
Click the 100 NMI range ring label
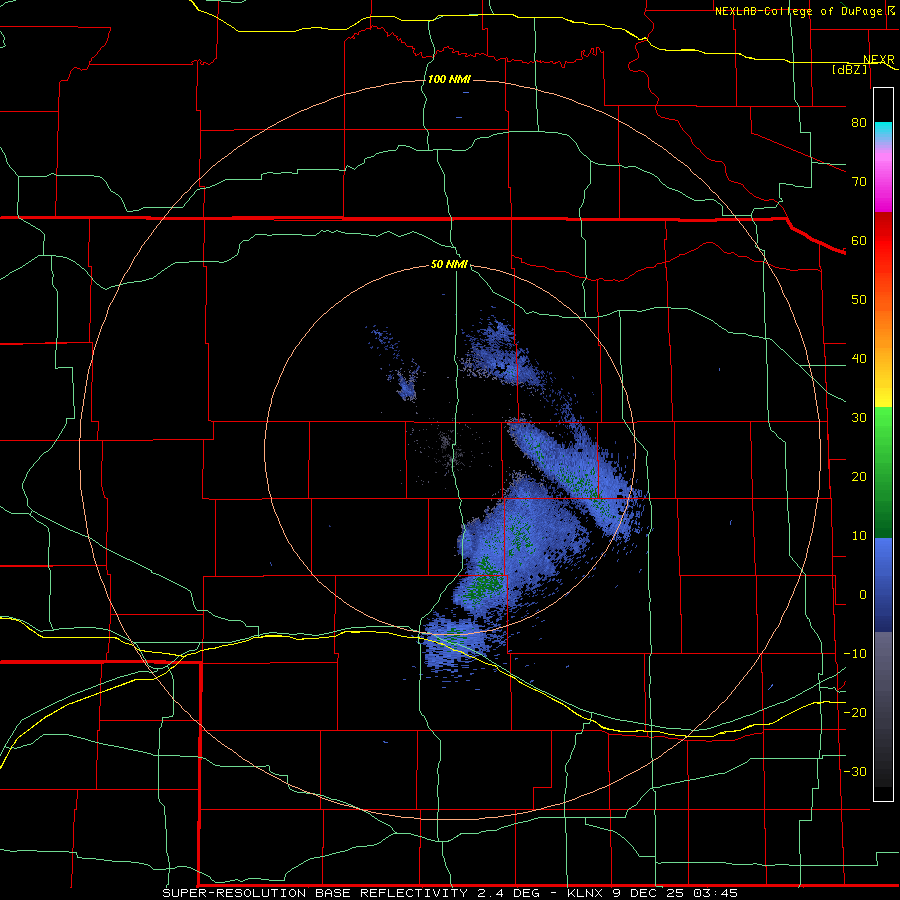tap(449, 79)
